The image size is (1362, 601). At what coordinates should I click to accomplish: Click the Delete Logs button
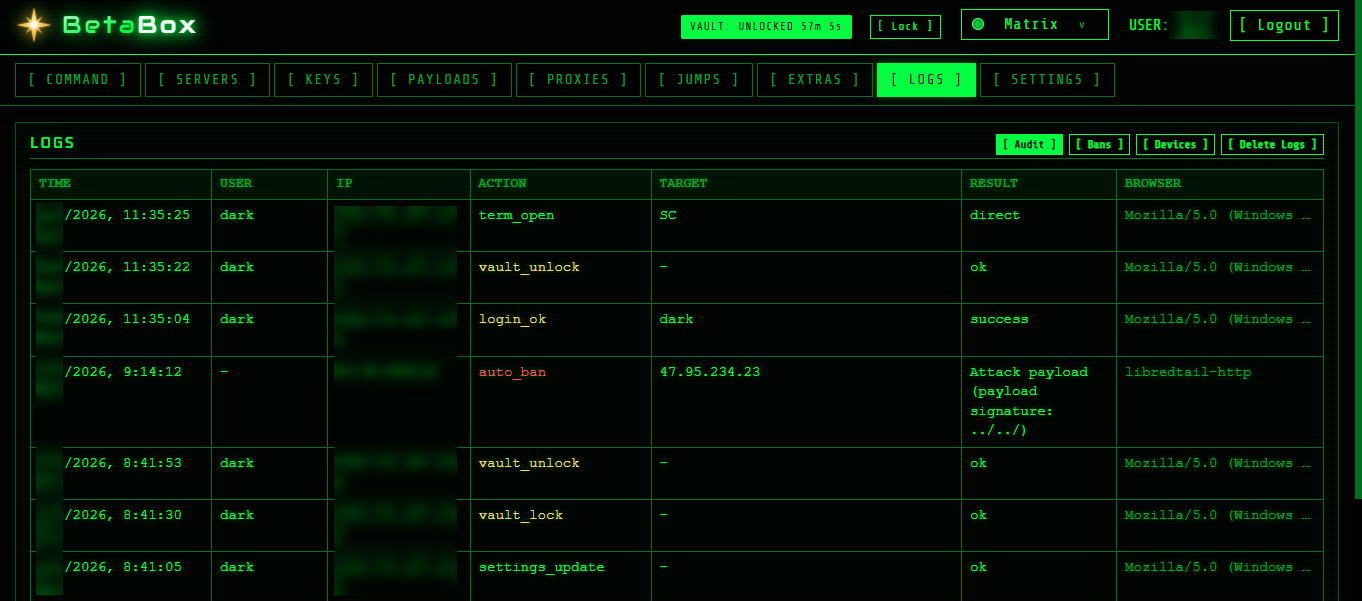(1272, 145)
